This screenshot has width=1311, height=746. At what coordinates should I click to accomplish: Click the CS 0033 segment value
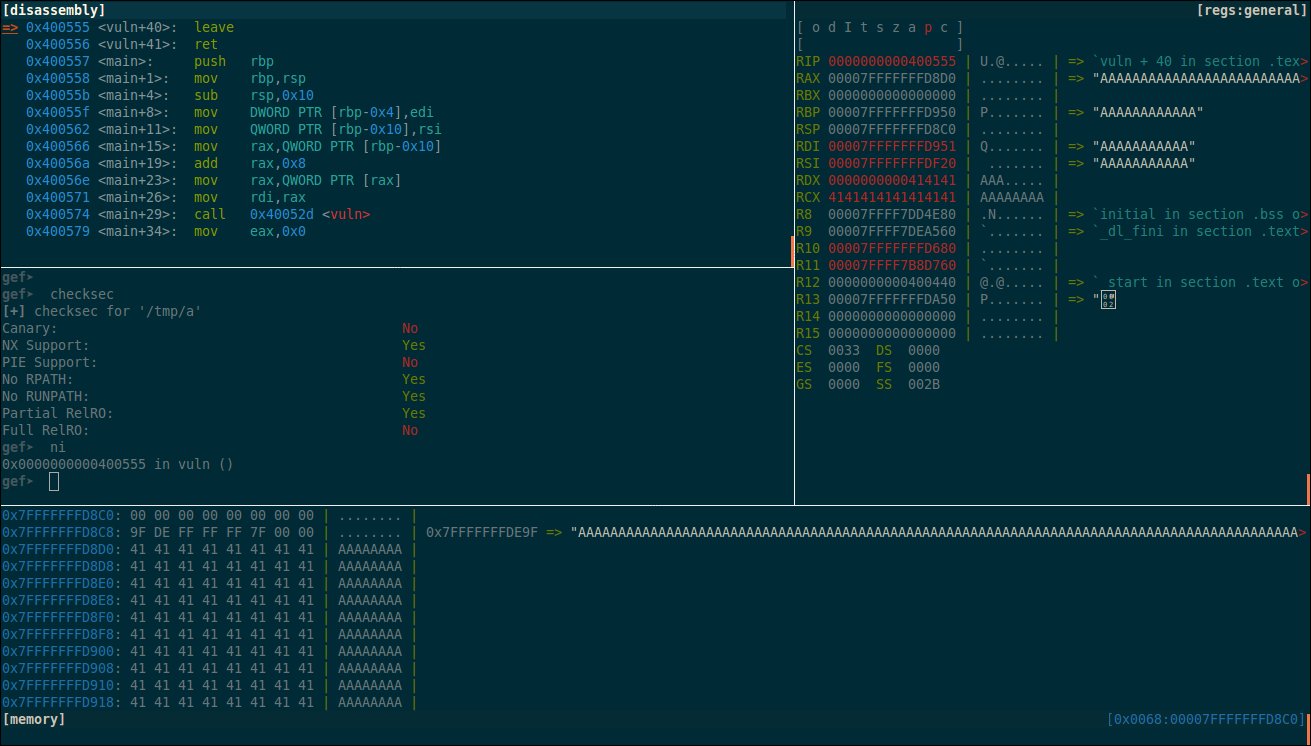(844, 350)
